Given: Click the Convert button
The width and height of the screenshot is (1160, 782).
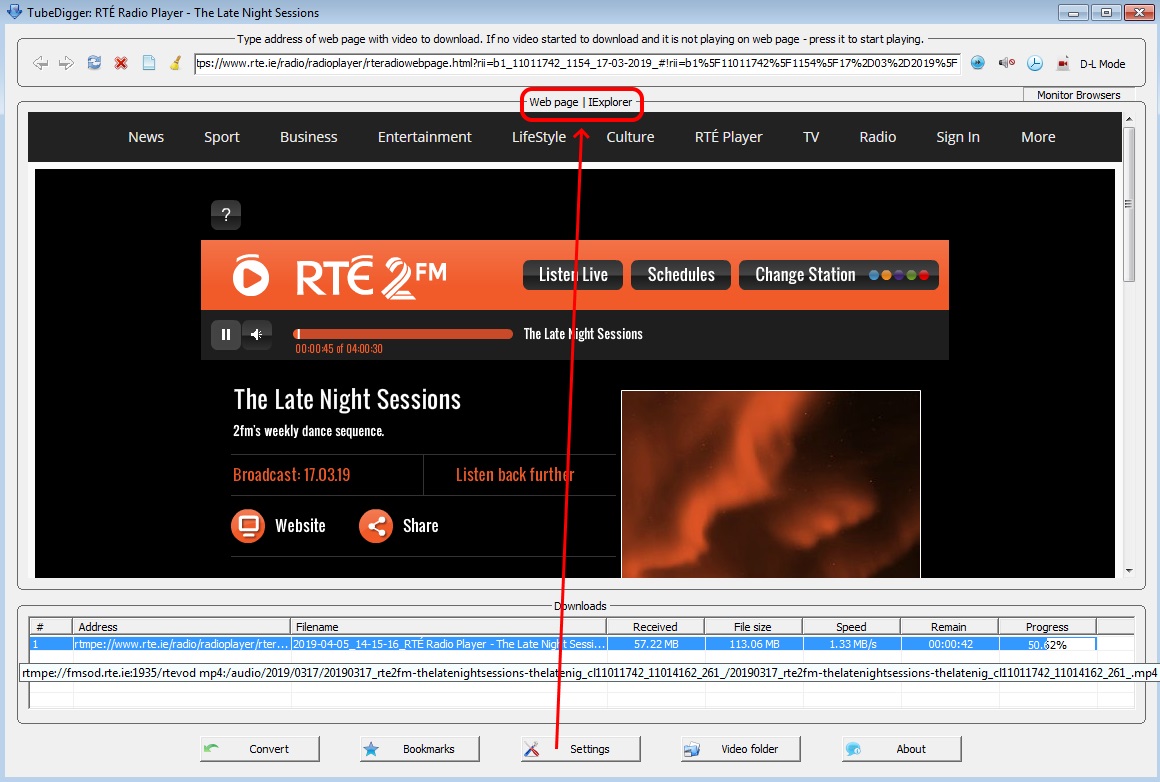Looking at the screenshot, I should click(260, 749).
